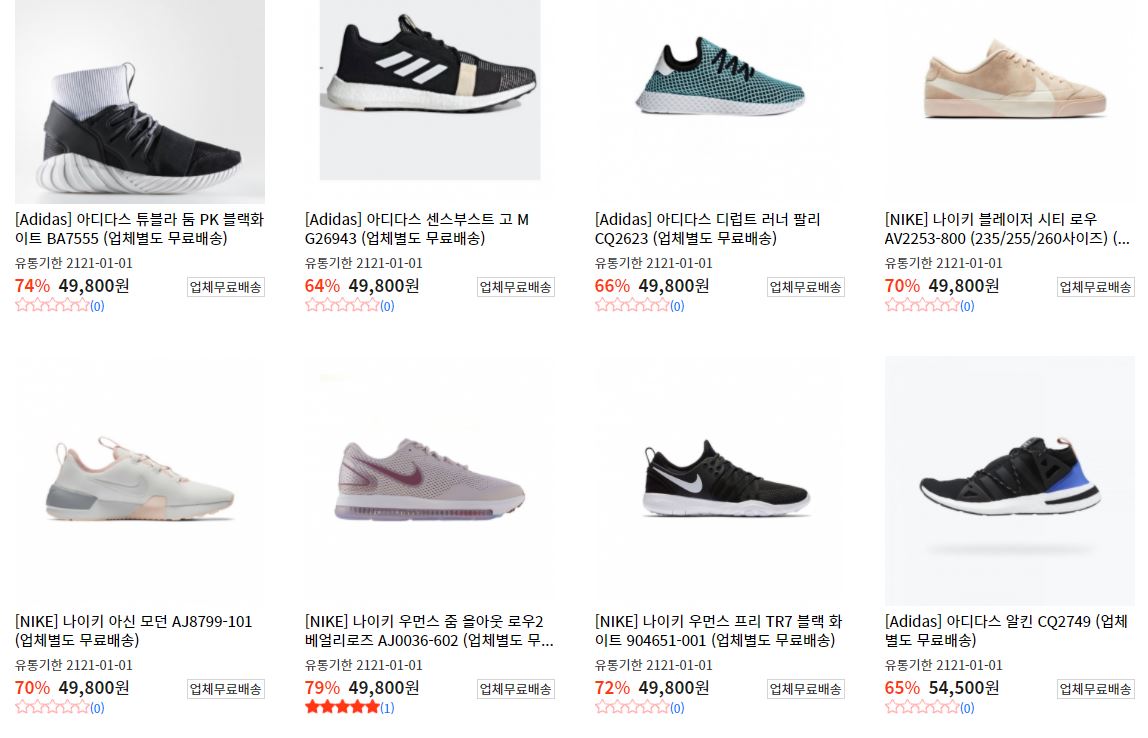Open the white Nike Ashin Modern shoe image

tap(140, 479)
